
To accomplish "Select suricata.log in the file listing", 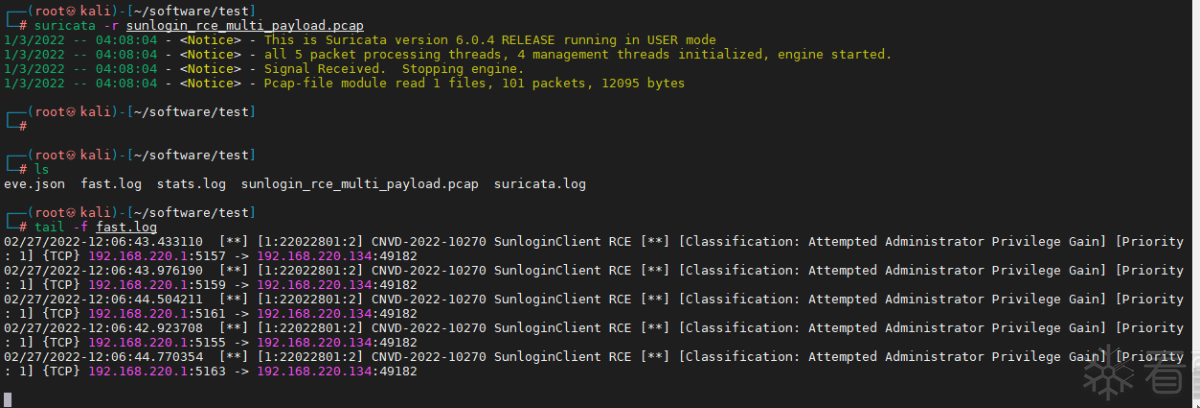I will tap(539, 184).
